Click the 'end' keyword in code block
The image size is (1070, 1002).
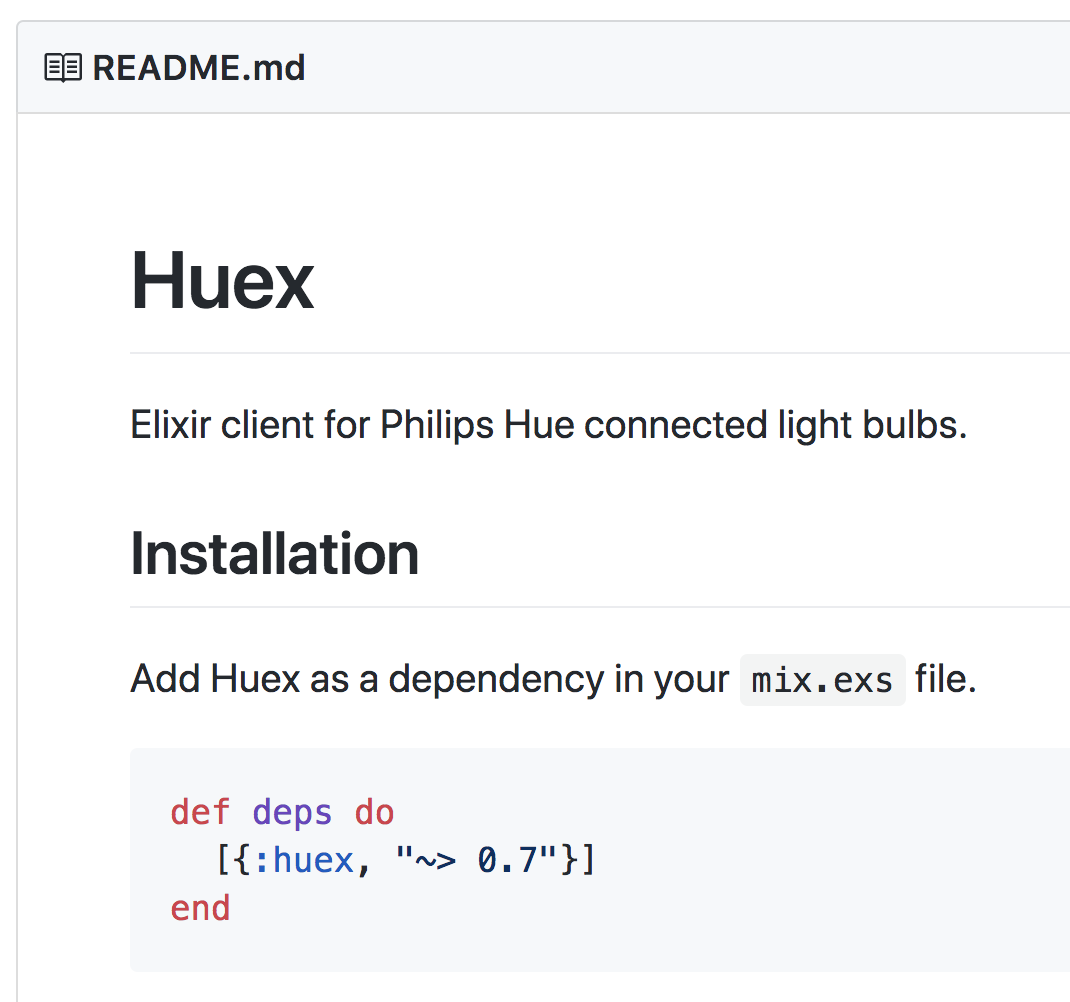tap(201, 908)
